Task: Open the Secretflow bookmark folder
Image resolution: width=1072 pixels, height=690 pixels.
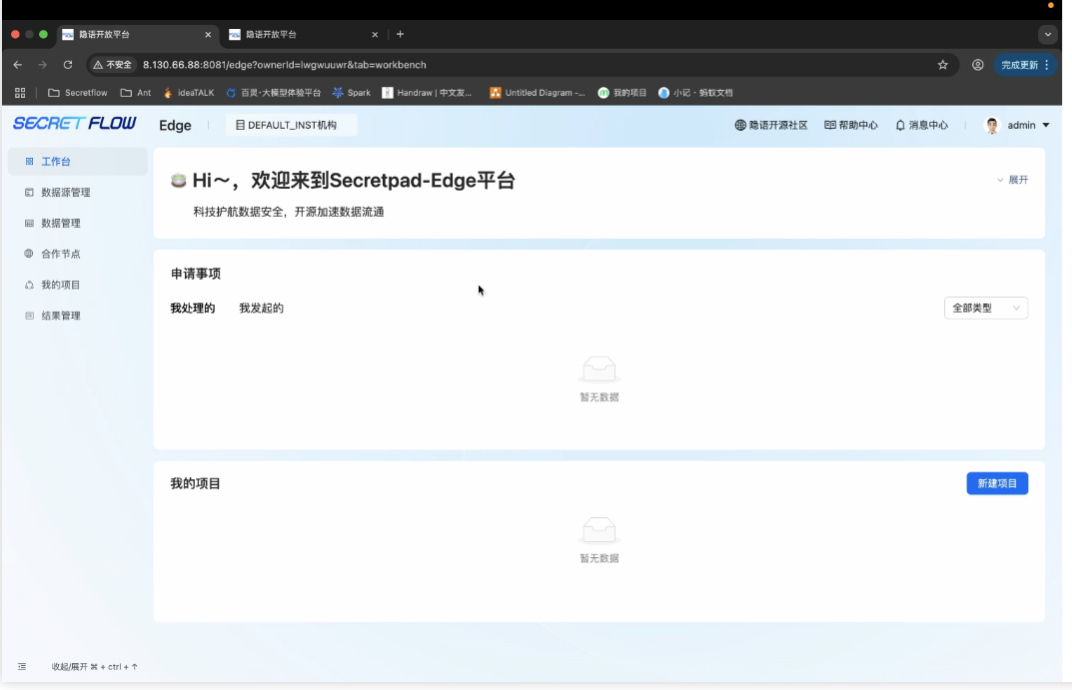Action: (78, 93)
